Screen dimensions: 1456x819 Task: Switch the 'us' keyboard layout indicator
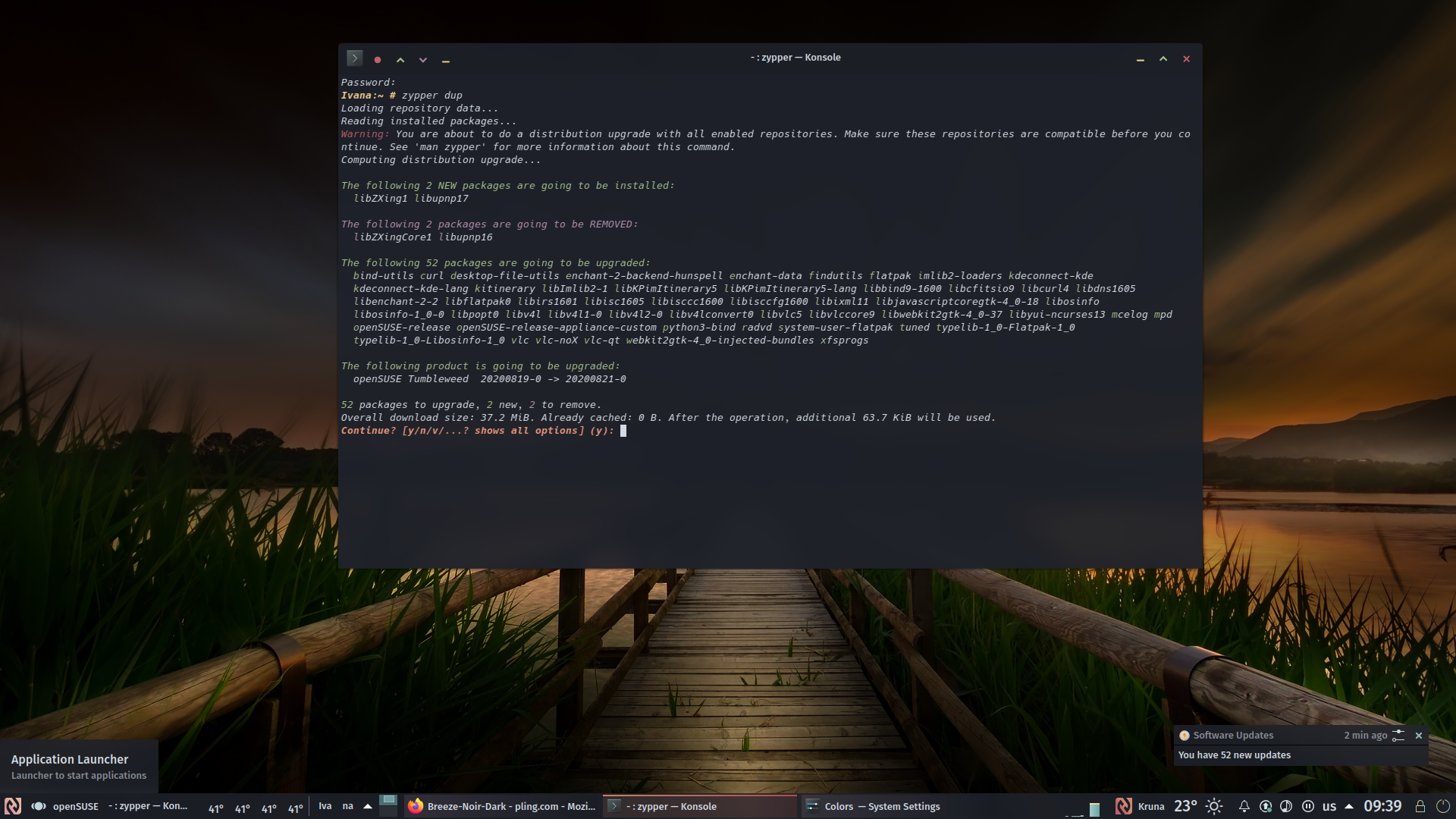point(1329,806)
